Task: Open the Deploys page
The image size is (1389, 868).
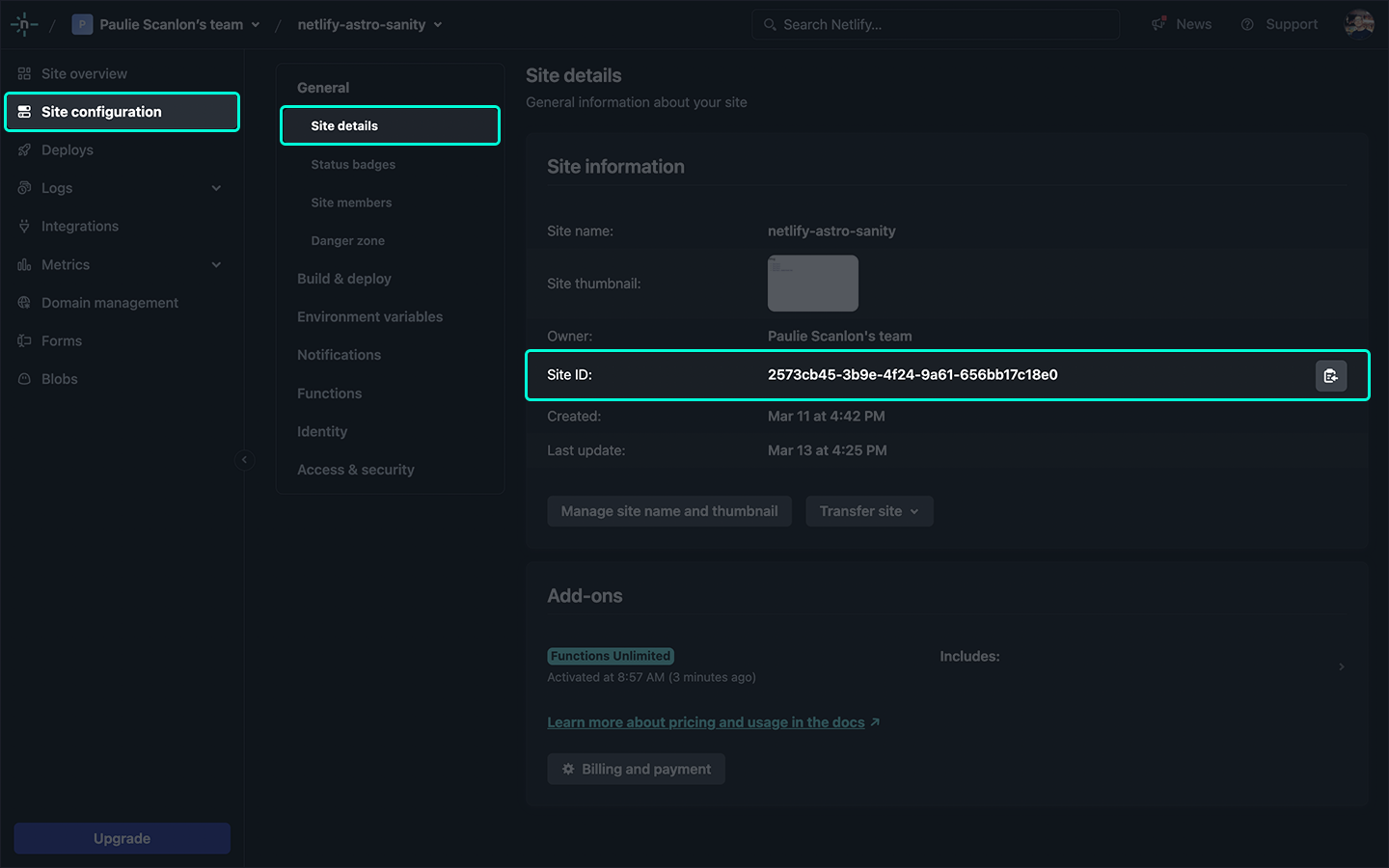Action: coord(122,149)
